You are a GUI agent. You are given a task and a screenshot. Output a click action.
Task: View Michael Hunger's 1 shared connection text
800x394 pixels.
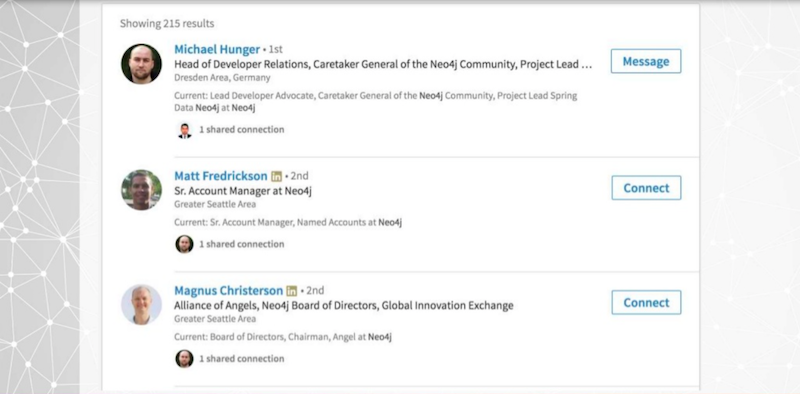[241, 130]
